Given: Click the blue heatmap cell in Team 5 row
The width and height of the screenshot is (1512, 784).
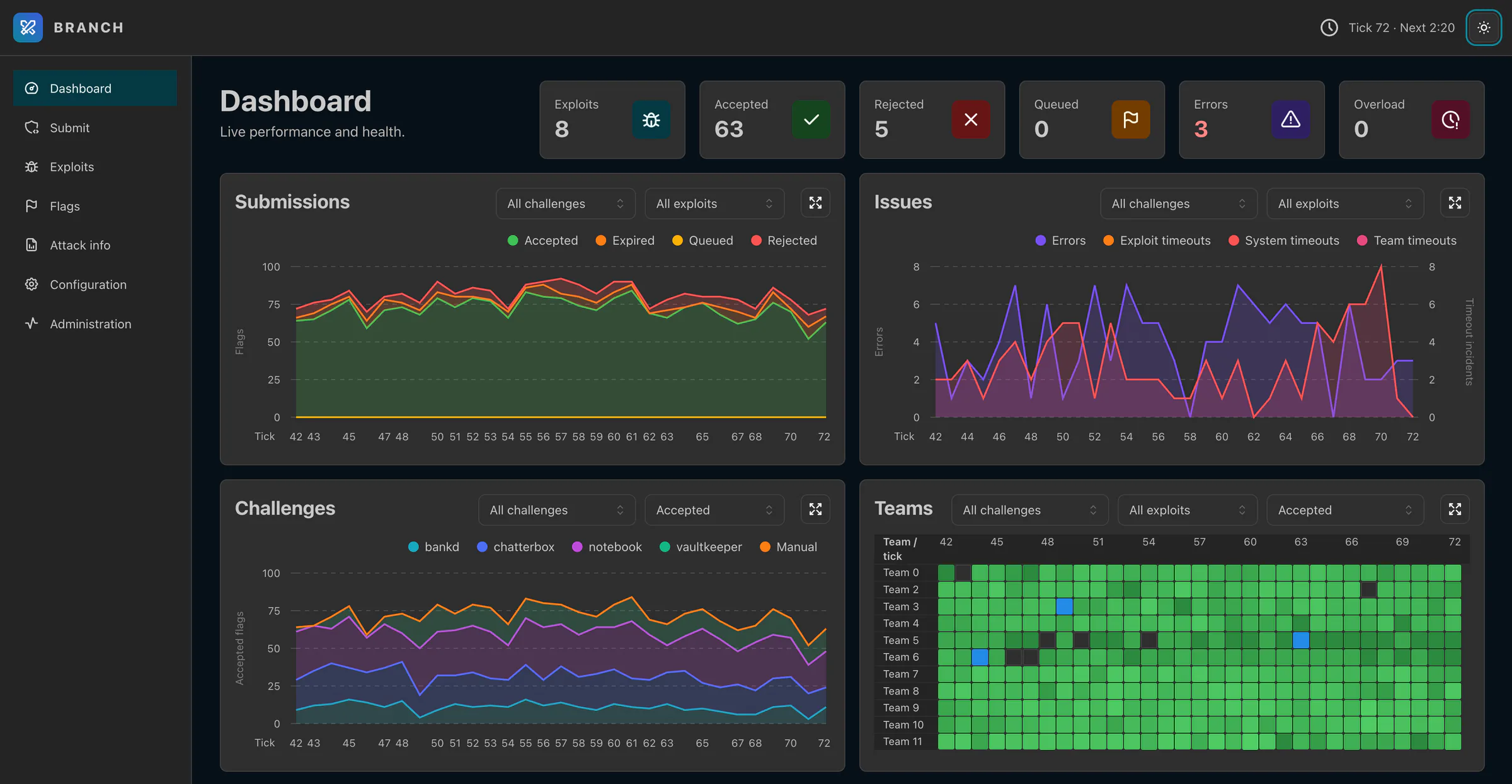Looking at the screenshot, I should click(1301, 640).
